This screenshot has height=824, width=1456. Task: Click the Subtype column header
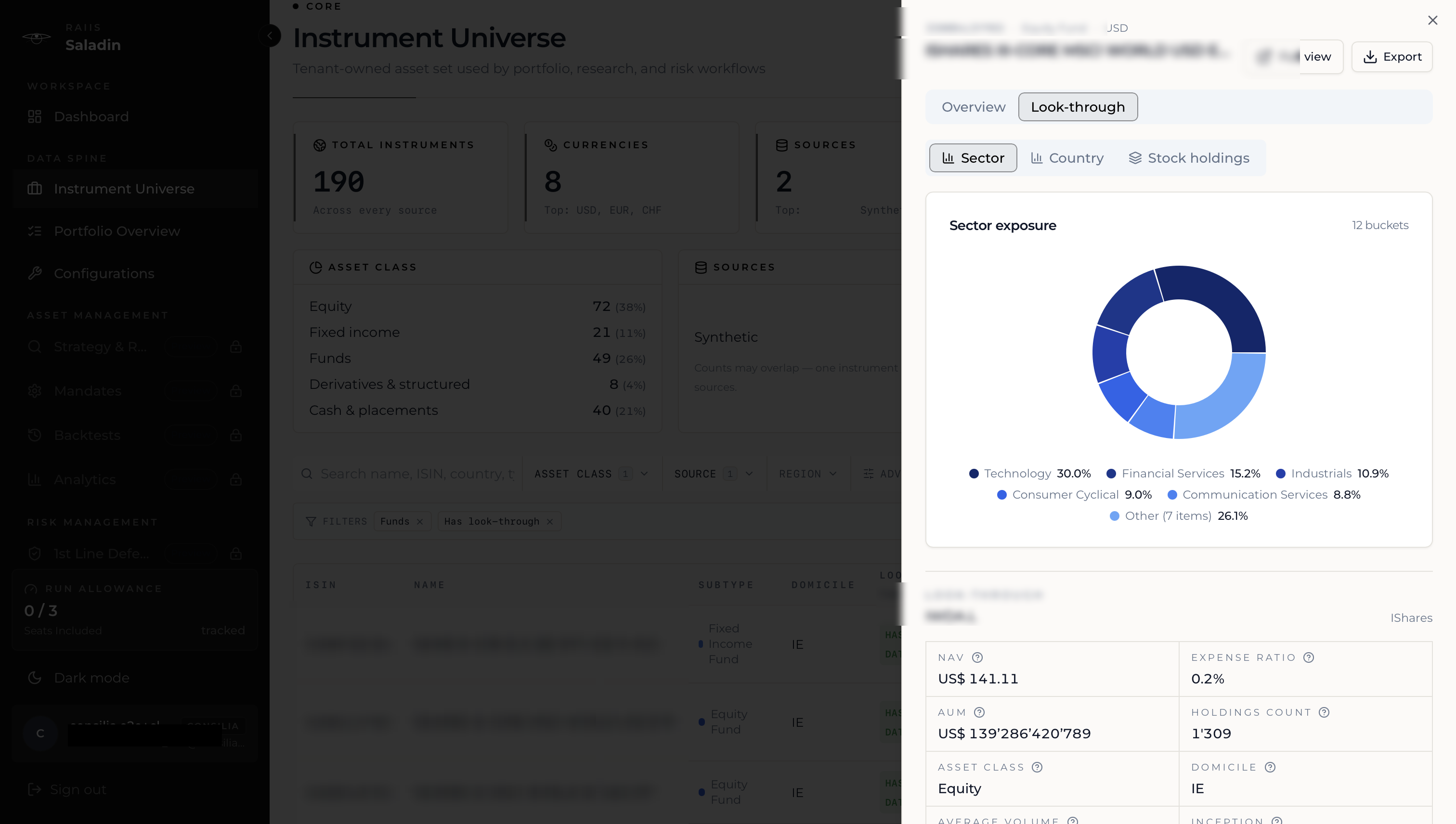(x=726, y=585)
